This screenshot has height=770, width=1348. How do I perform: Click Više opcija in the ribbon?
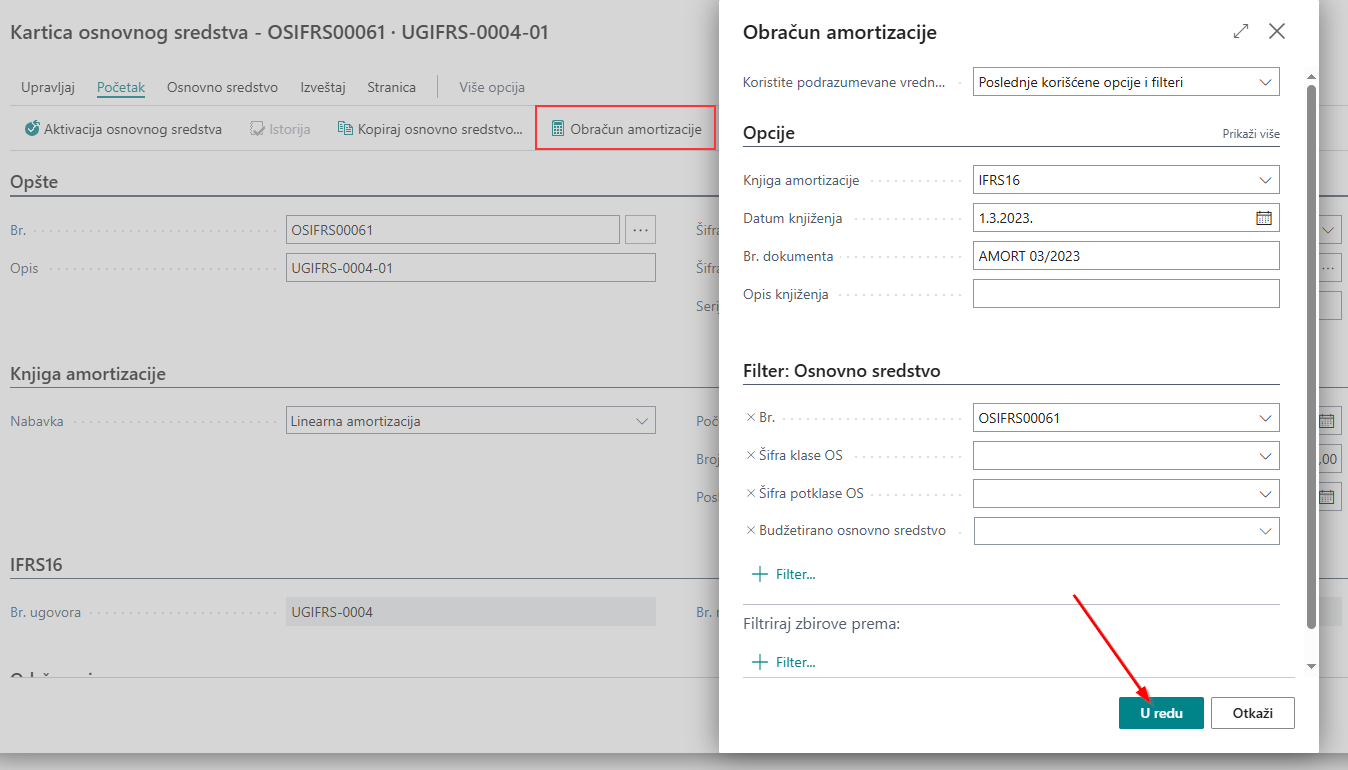(492, 87)
